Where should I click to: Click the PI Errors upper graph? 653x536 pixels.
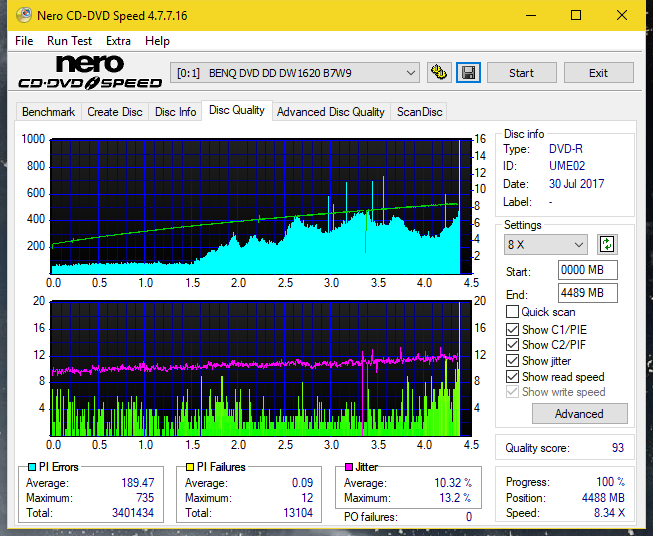coord(261,207)
